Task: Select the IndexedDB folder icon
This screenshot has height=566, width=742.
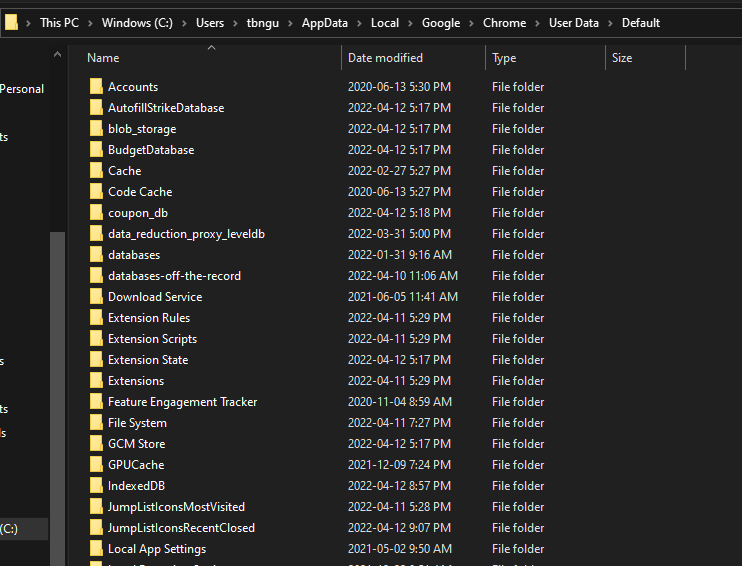Action: click(x=96, y=486)
